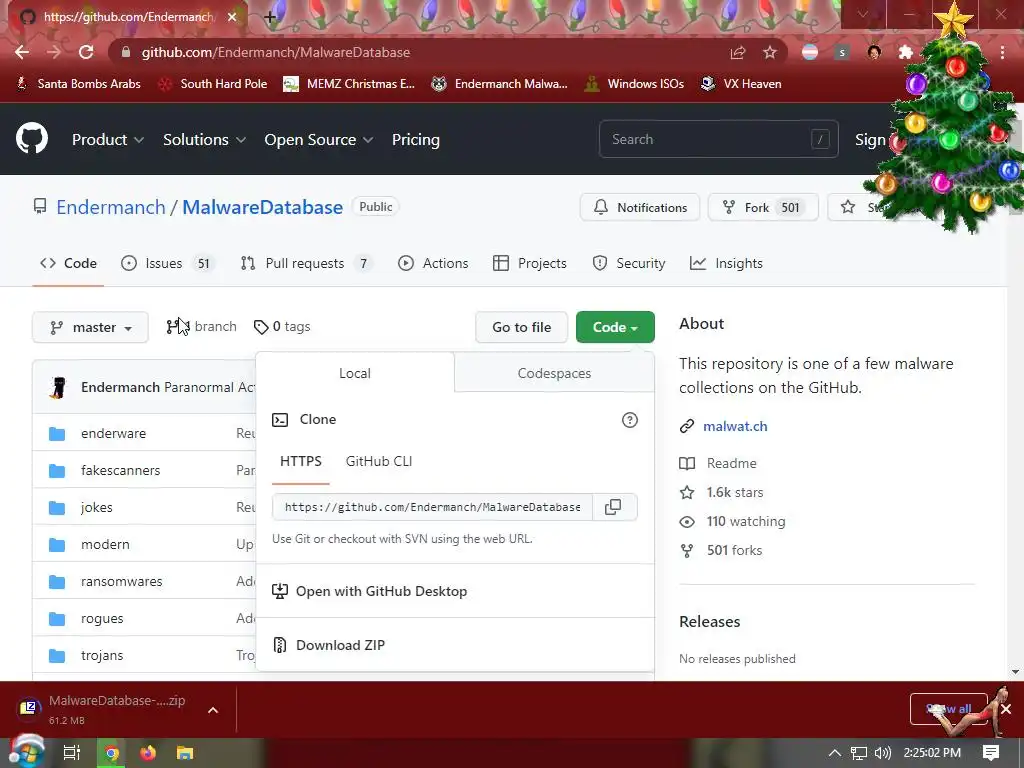Open the rogues folder
This screenshot has height=768, width=1024.
pos(102,618)
